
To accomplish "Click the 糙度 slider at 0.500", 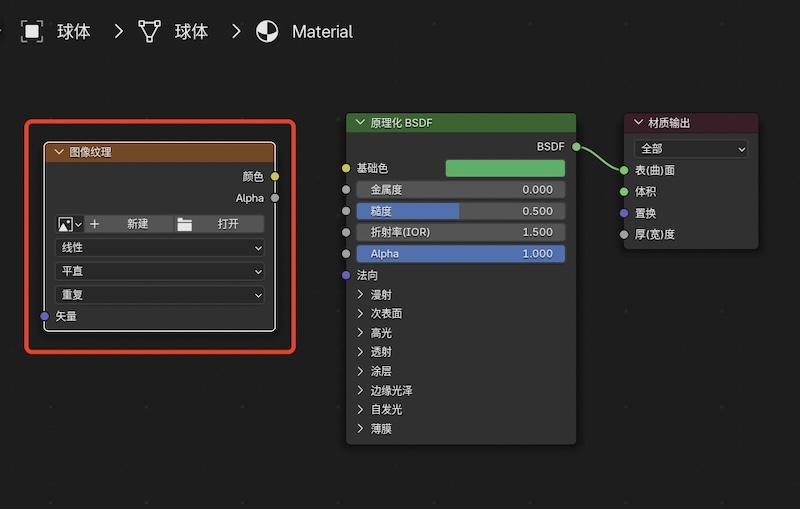I will pyautogui.click(x=461, y=211).
